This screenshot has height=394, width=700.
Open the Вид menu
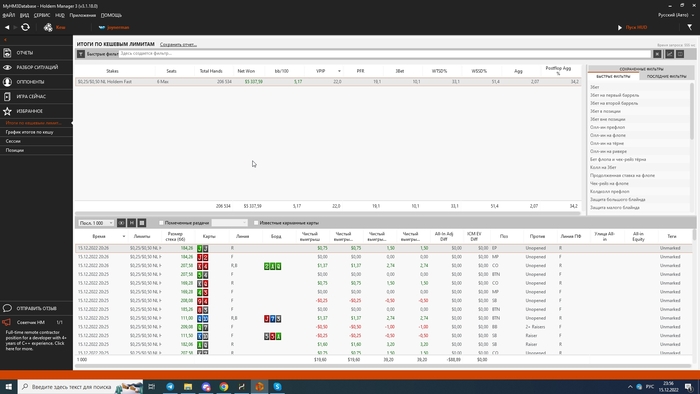pos(25,15)
